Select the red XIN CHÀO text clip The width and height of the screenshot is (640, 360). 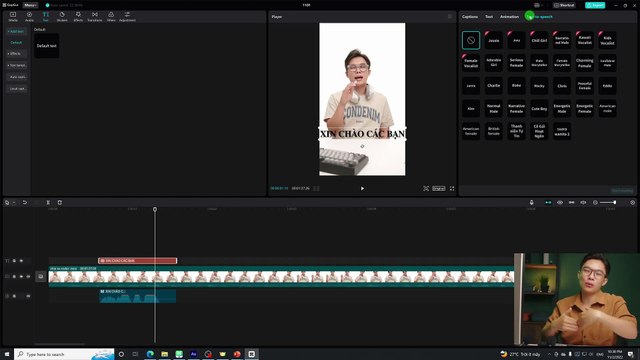(138, 261)
